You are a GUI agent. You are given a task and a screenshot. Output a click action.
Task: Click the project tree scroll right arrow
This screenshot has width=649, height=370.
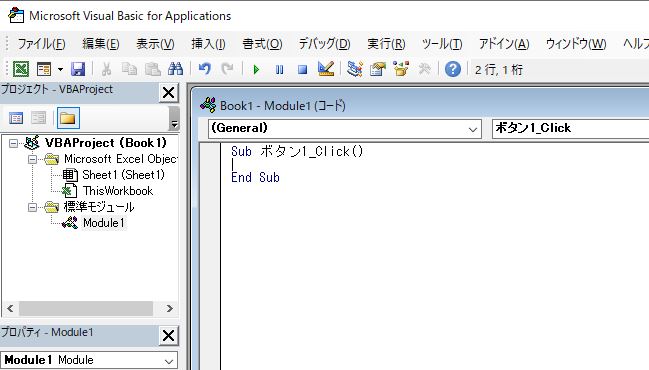coord(169,308)
